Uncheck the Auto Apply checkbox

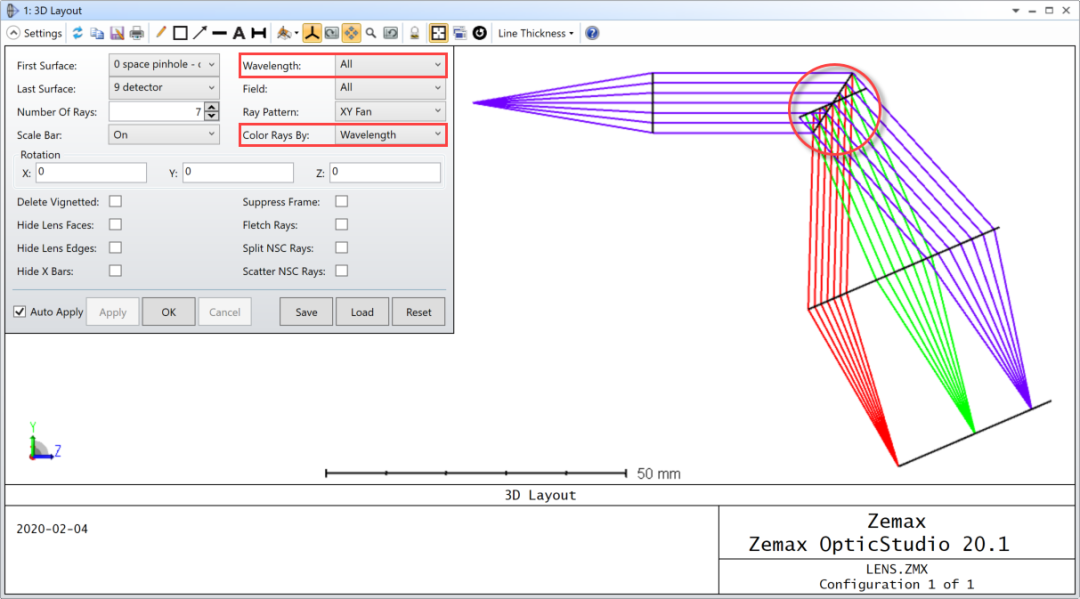coord(19,311)
